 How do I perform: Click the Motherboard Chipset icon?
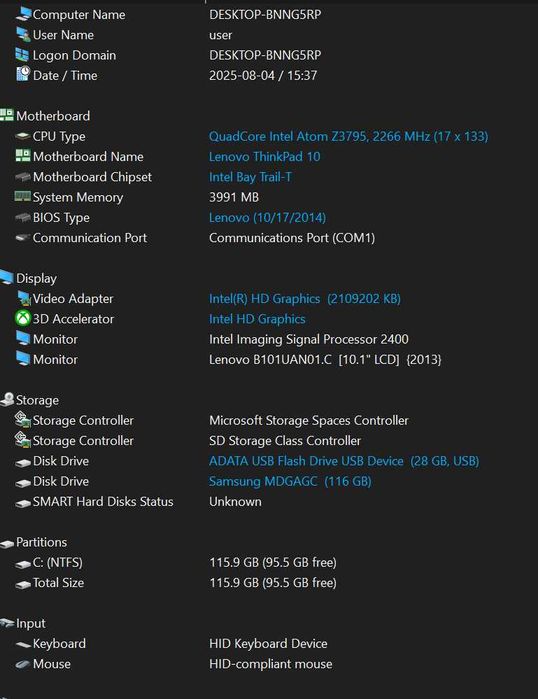[x=23, y=177]
